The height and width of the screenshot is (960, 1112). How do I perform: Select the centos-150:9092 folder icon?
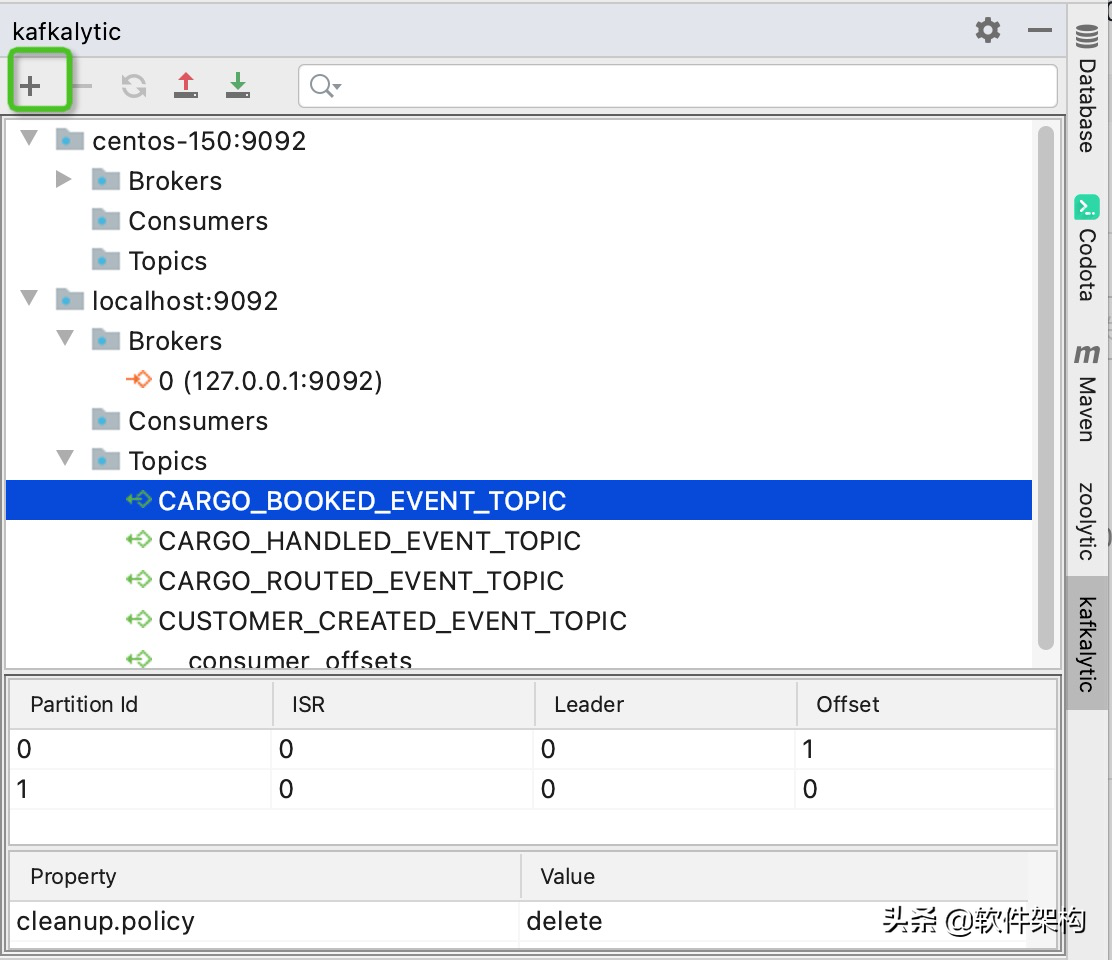pos(70,140)
